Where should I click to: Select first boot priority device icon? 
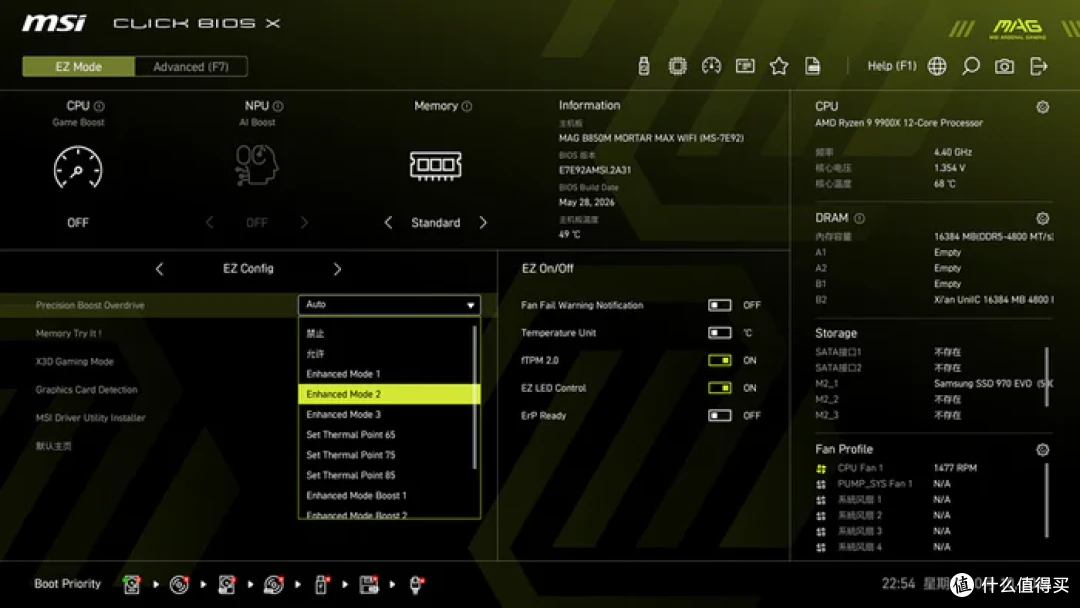point(132,585)
